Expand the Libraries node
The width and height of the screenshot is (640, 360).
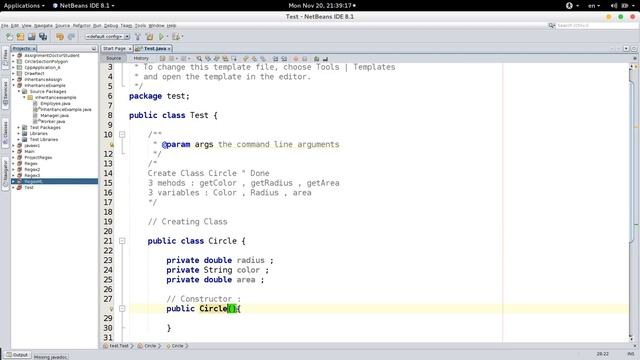[x=19, y=133]
